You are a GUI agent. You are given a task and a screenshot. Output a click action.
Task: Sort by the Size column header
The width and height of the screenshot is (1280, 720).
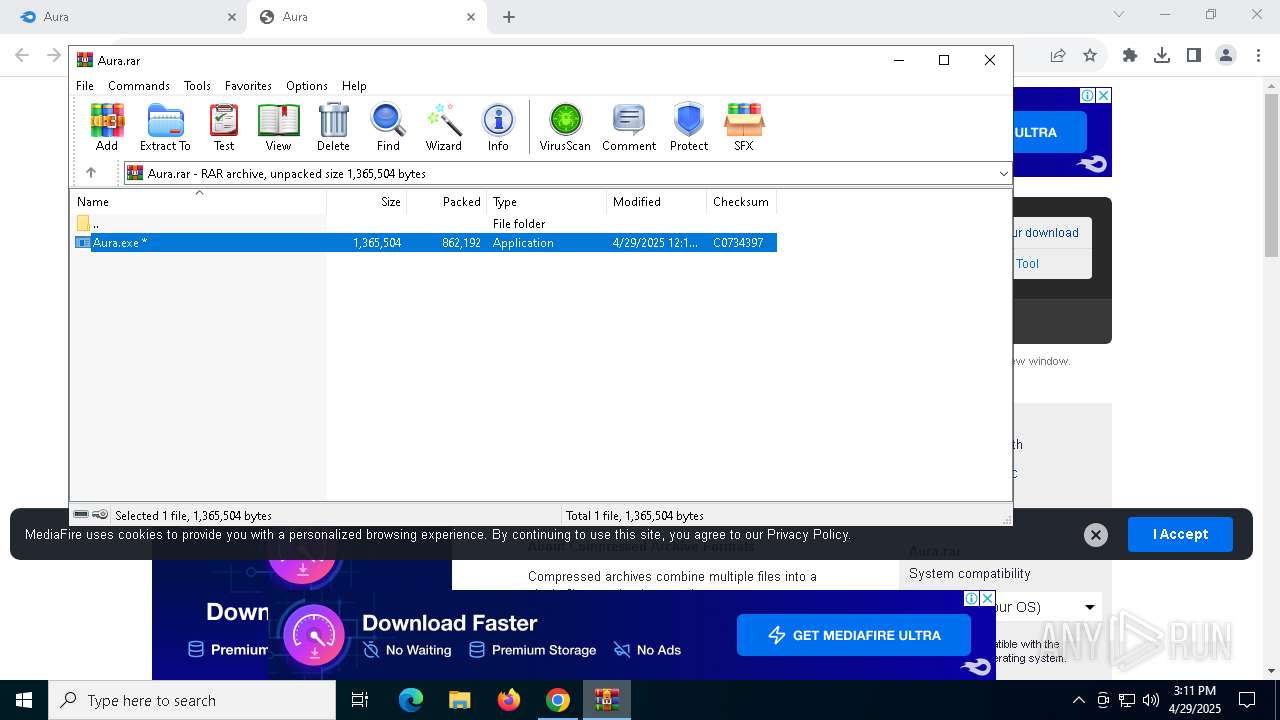pyautogui.click(x=367, y=202)
